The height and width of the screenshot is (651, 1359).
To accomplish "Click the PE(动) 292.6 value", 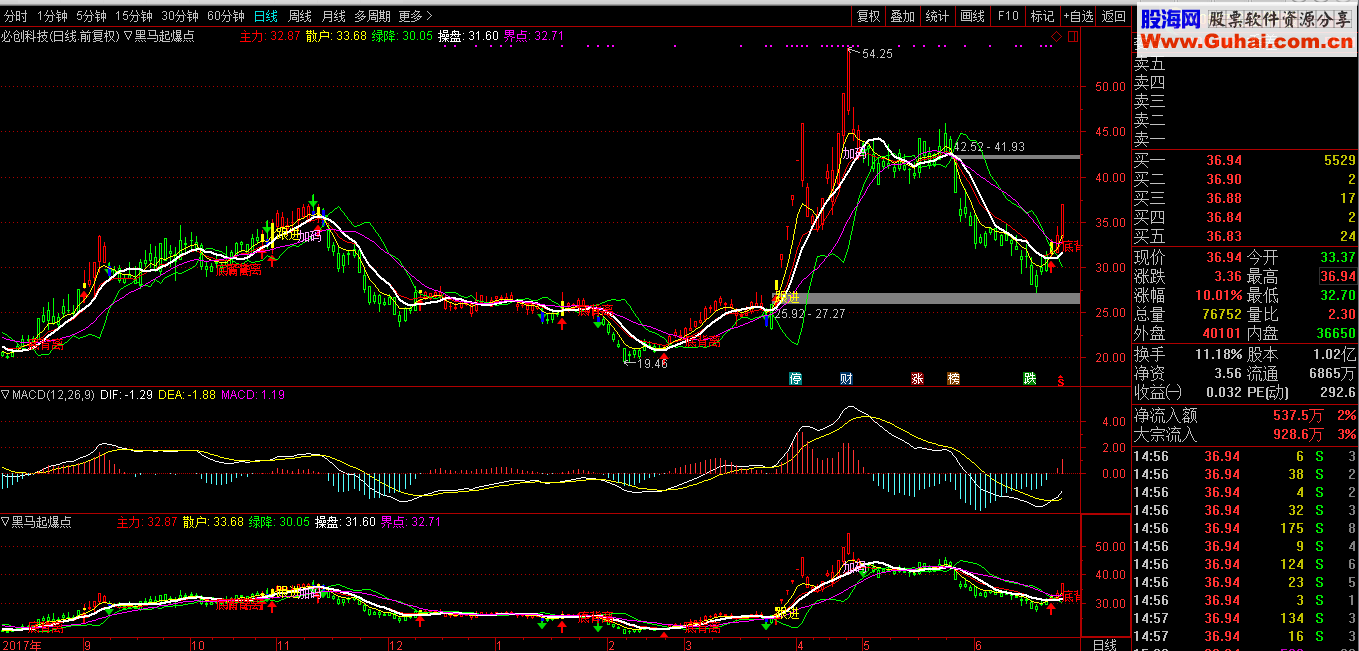I will [x=1339, y=393].
